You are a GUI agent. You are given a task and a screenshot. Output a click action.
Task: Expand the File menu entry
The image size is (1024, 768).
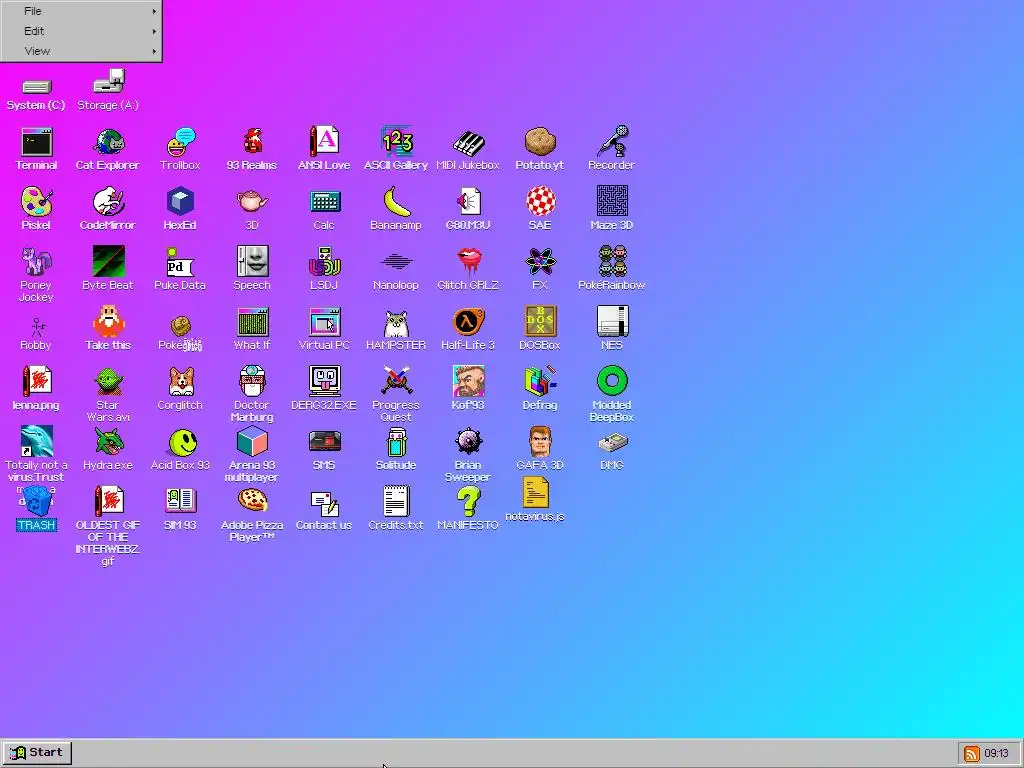point(81,11)
